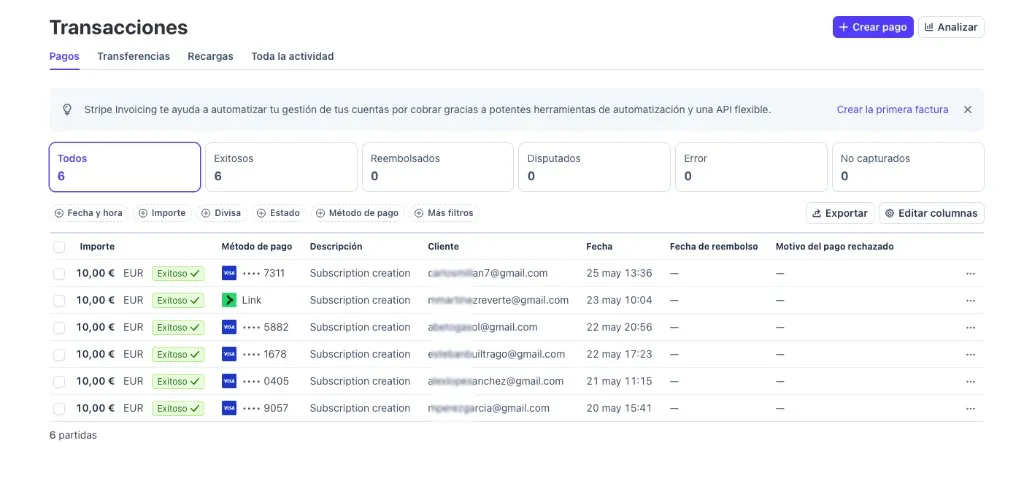Select the Disputados status card
The width and height of the screenshot is (1024, 480).
click(x=594, y=167)
